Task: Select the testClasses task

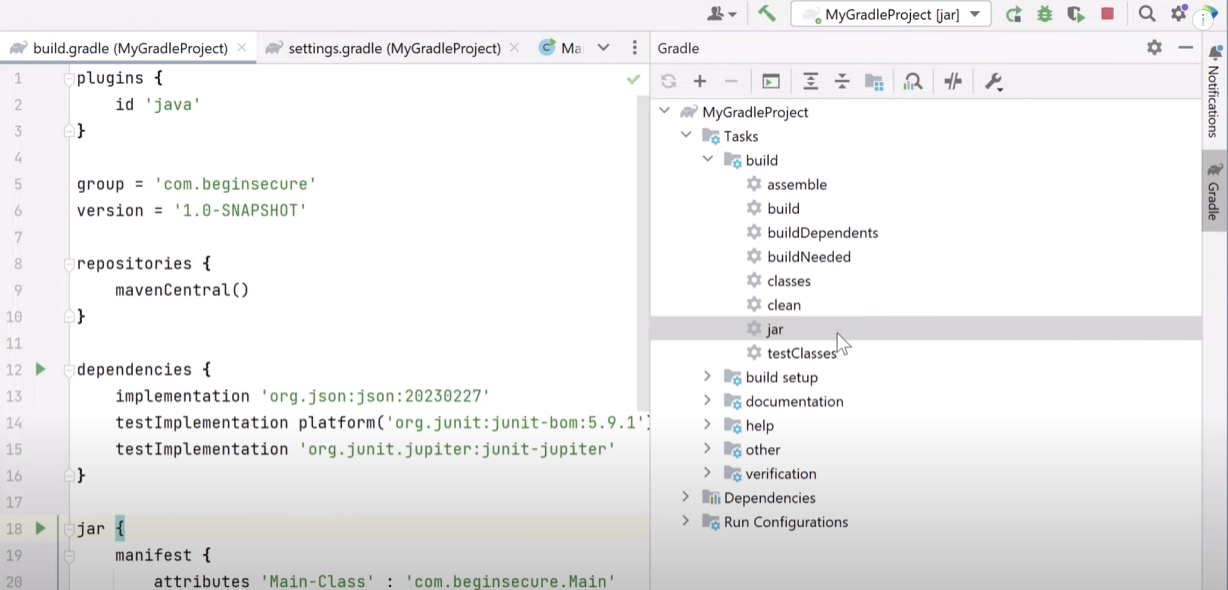Action: click(802, 353)
